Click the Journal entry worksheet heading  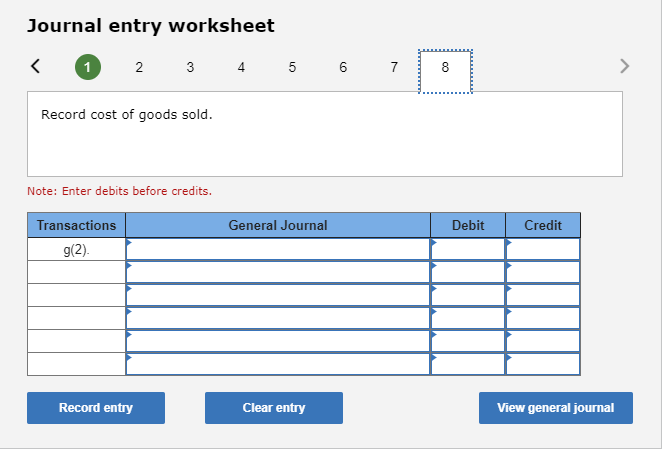pos(151,26)
